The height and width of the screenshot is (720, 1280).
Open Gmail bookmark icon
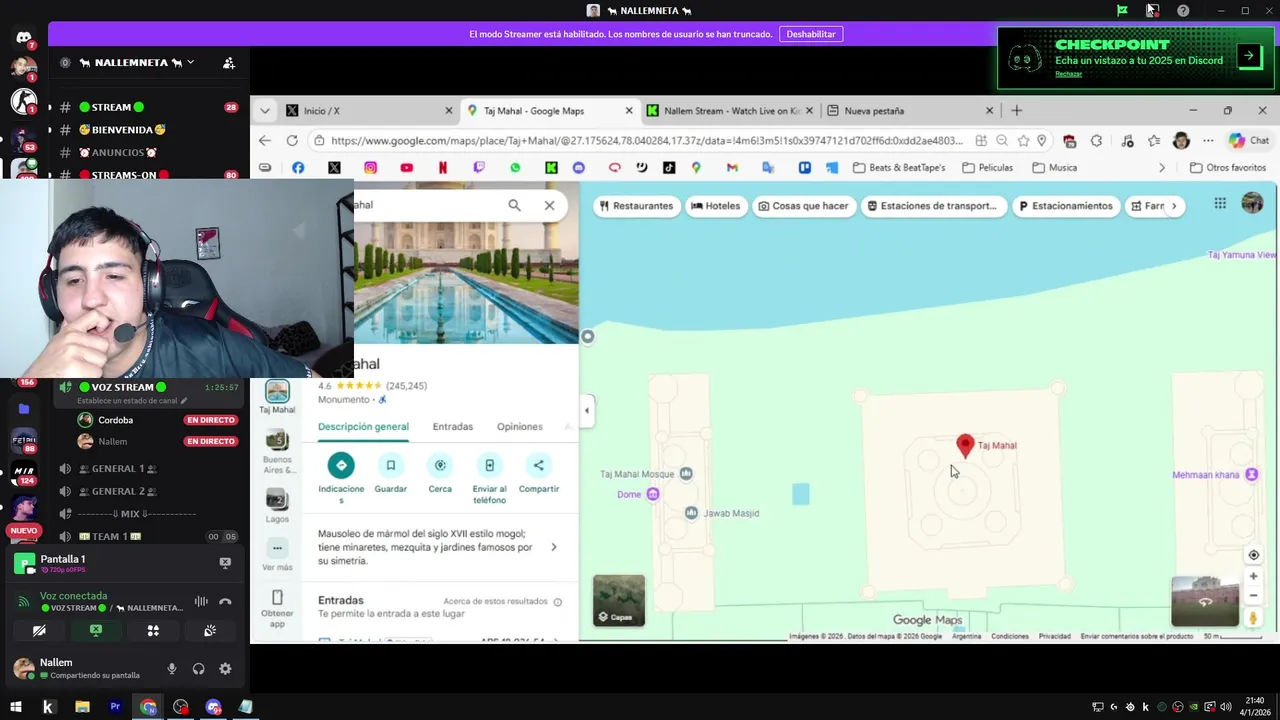click(732, 168)
